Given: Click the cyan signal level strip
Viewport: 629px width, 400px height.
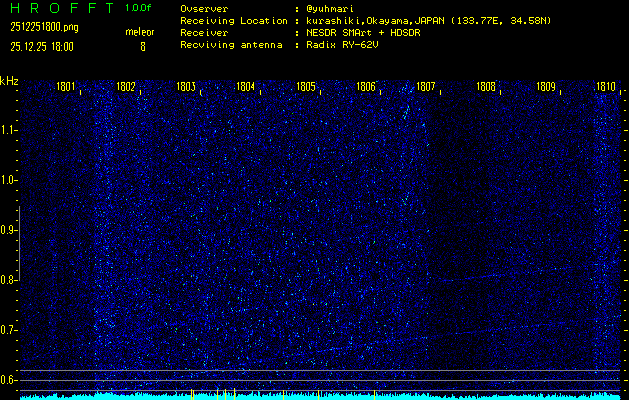Looking at the screenshot, I should click(x=320, y=396).
